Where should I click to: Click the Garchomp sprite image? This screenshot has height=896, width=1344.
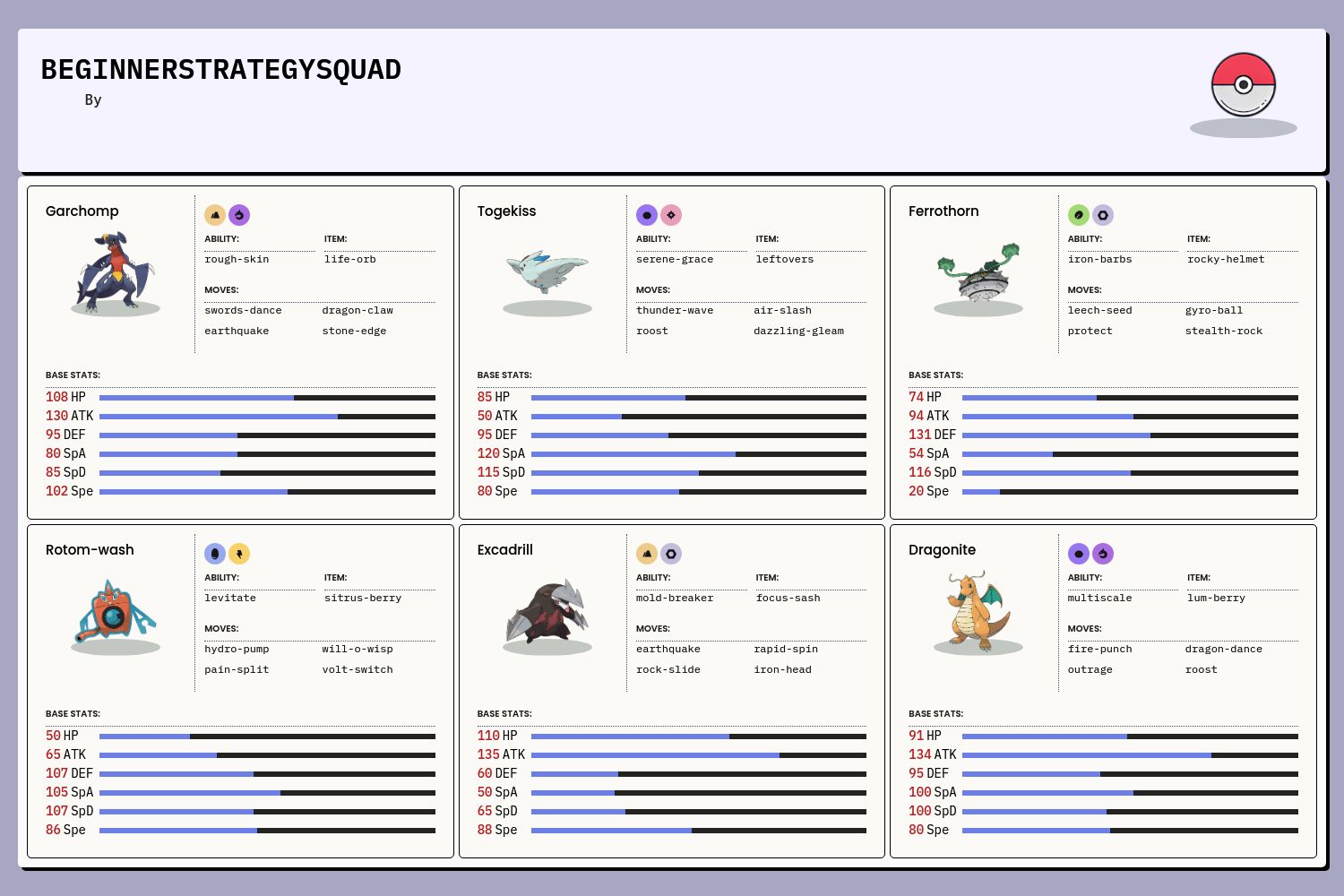pyautogui.click(x=116, y=271)
